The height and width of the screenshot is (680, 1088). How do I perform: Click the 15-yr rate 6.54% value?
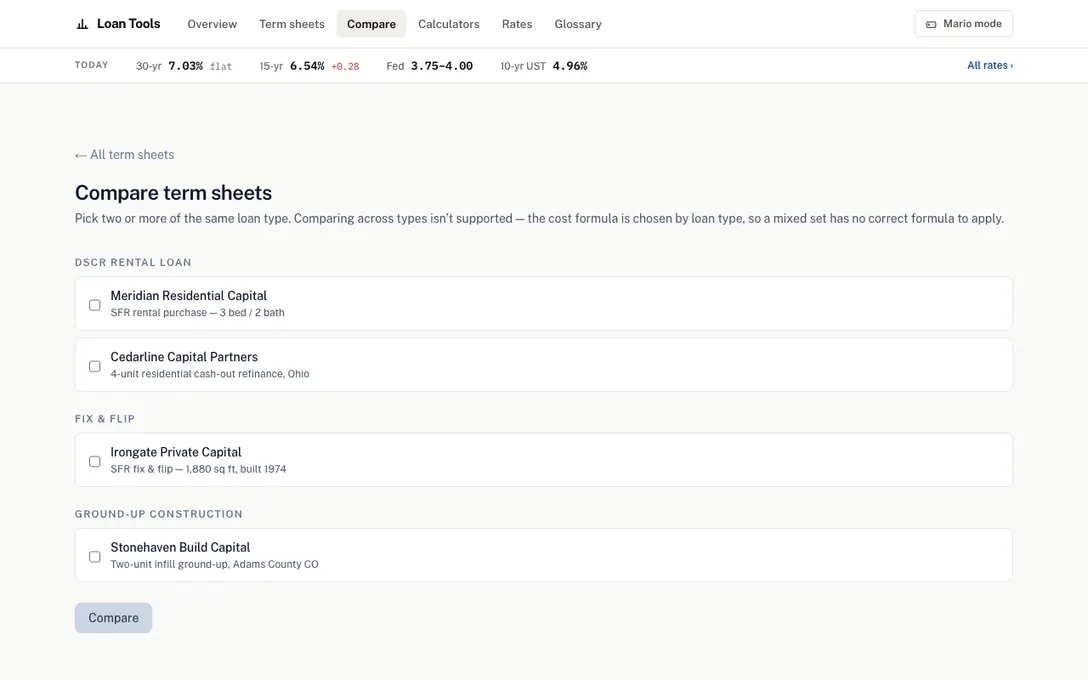pyautogui.click(x=307, y=66)
